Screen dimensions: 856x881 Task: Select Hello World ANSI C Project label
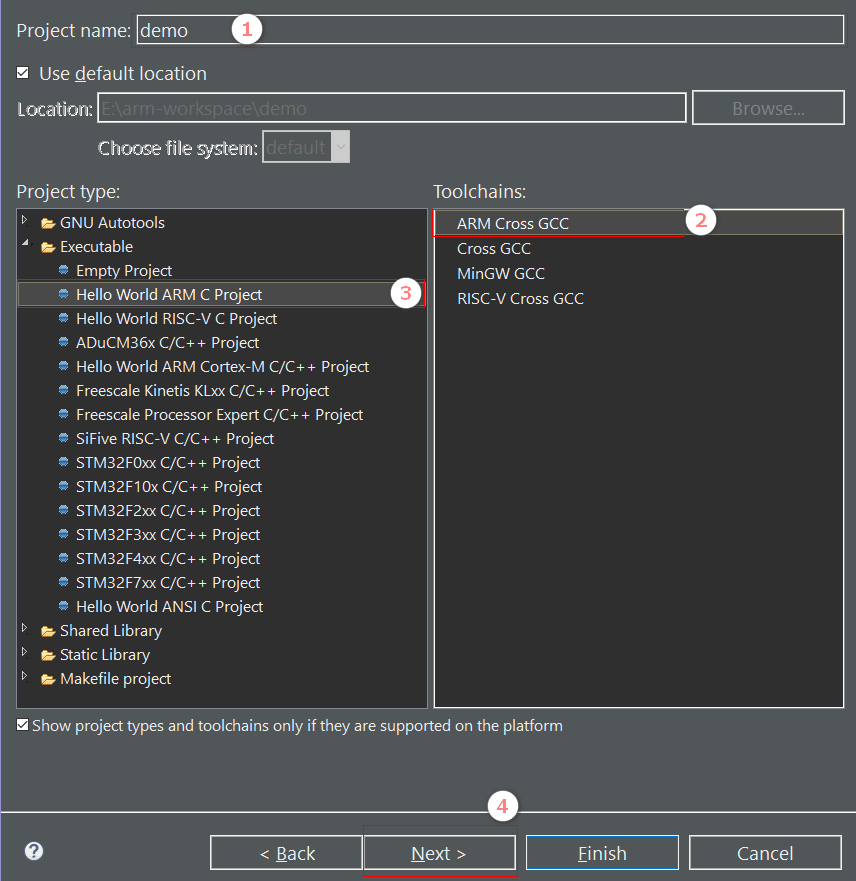(170, 607)
